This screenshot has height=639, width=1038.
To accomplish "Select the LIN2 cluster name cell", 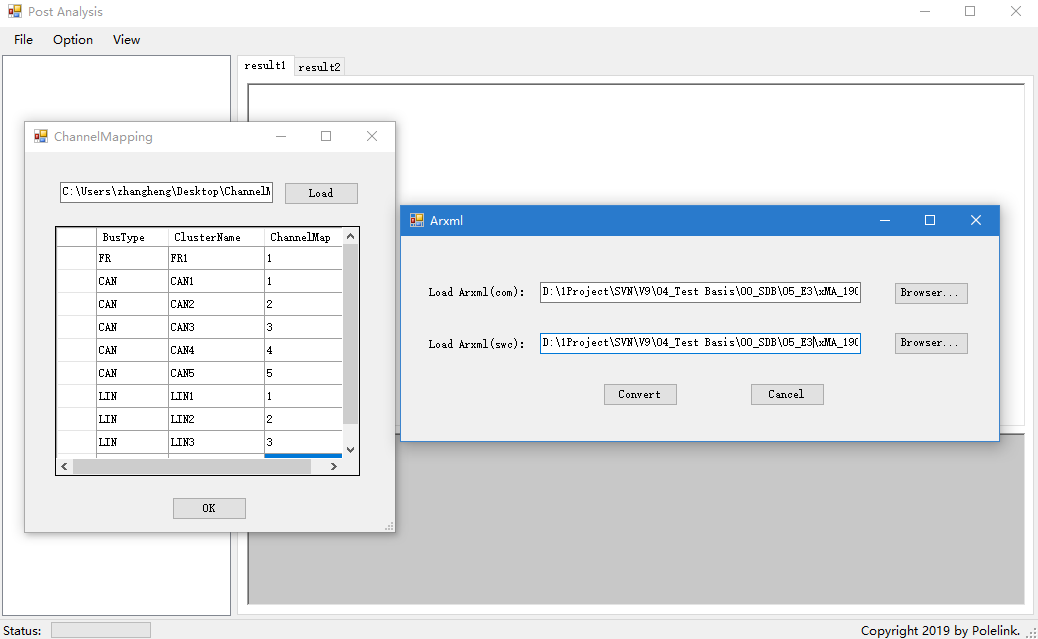I will pyautogui.click(x=216, y=419).
